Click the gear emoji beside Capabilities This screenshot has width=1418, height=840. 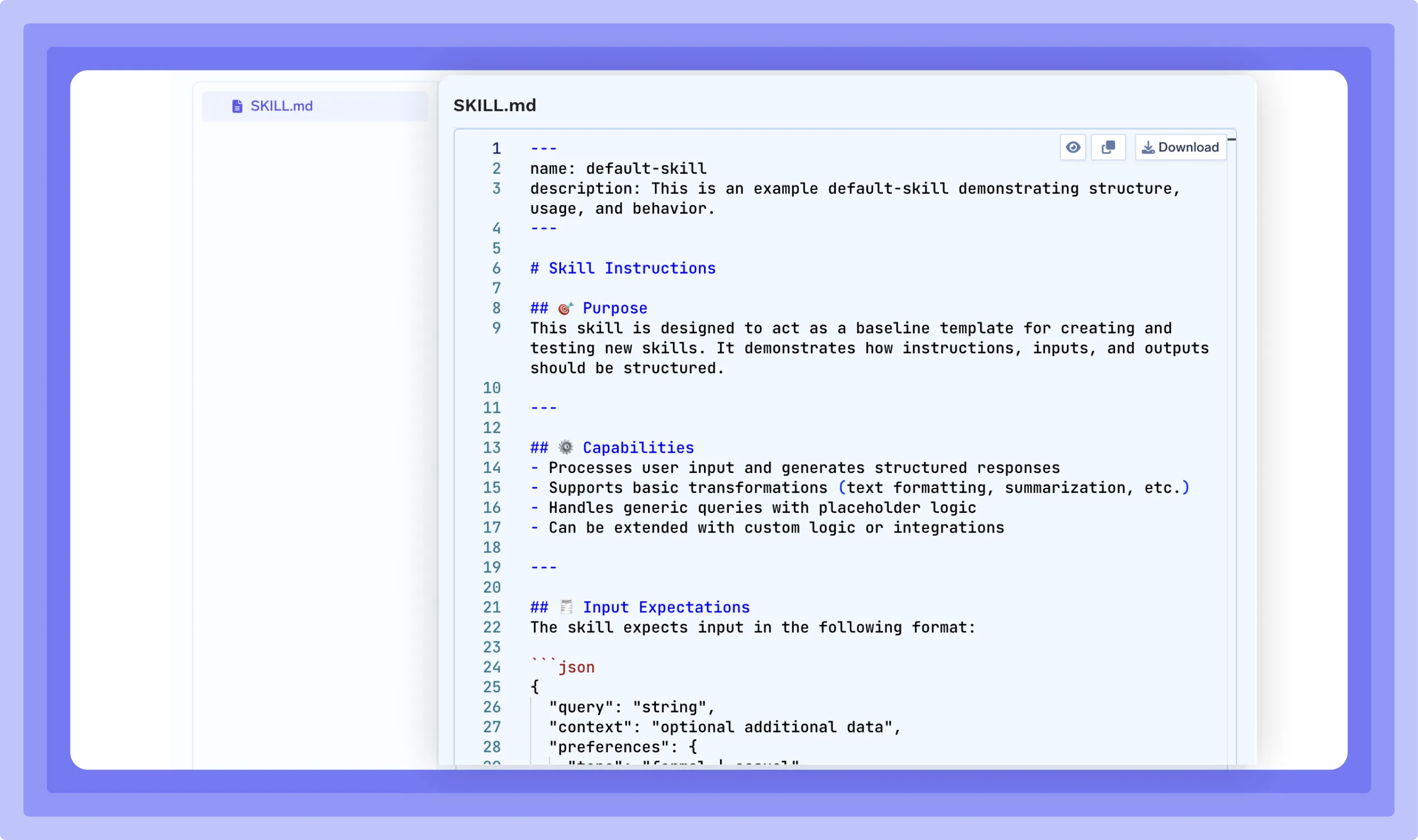[565, 447]
